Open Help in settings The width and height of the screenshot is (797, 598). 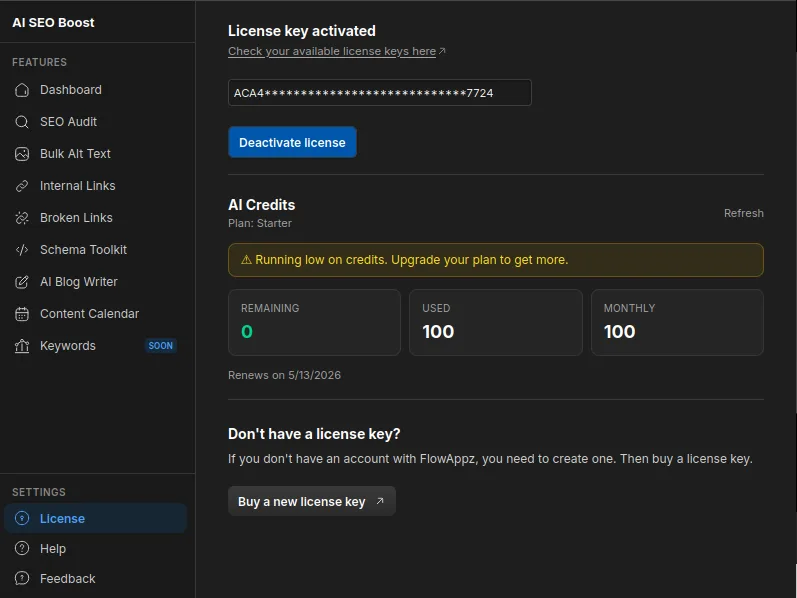96,548
